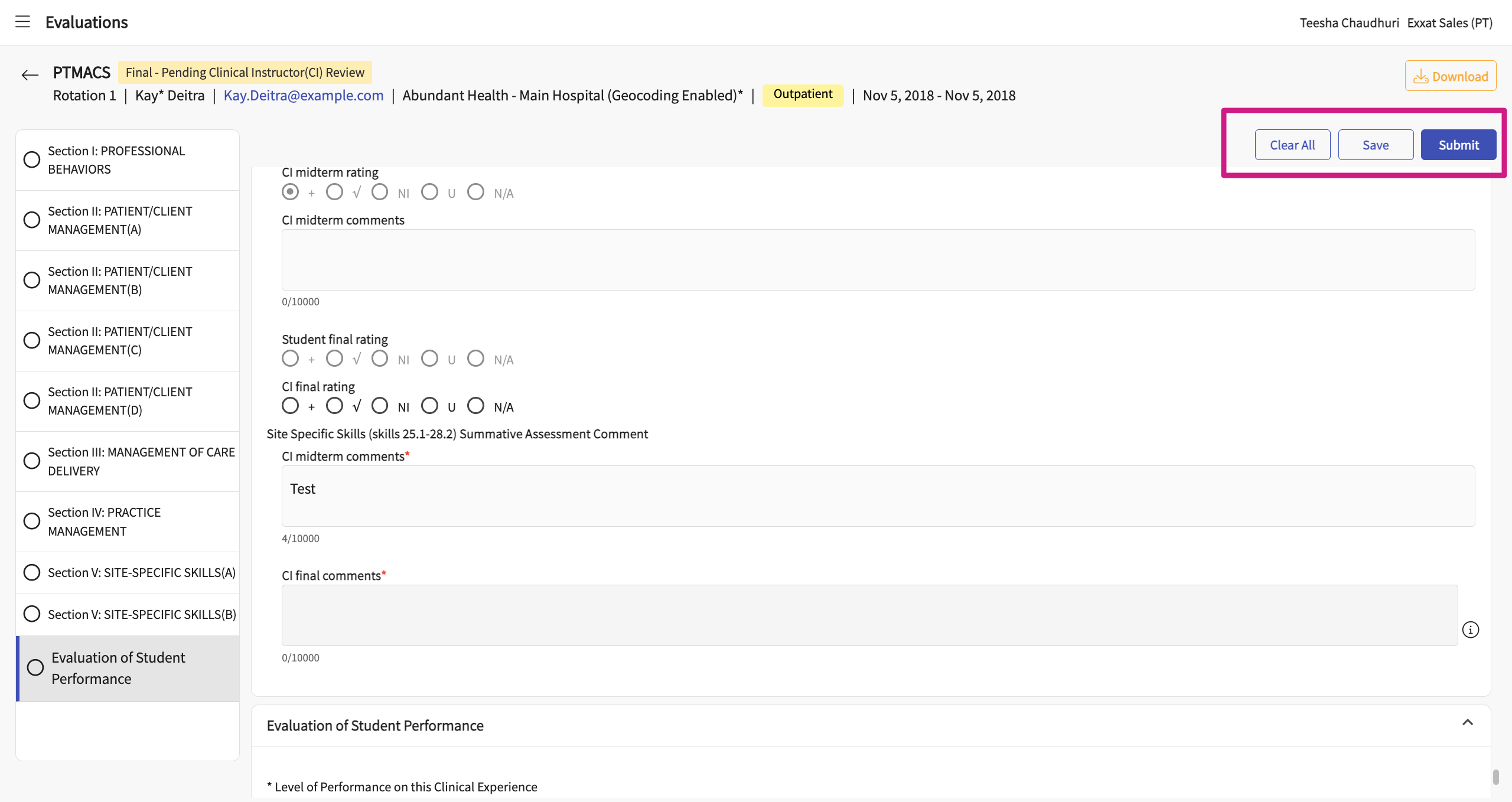Click Section V Site-Specific Skills(A) status circle
The height and width of the screenshot is (802, 1512).
(32, 572)
